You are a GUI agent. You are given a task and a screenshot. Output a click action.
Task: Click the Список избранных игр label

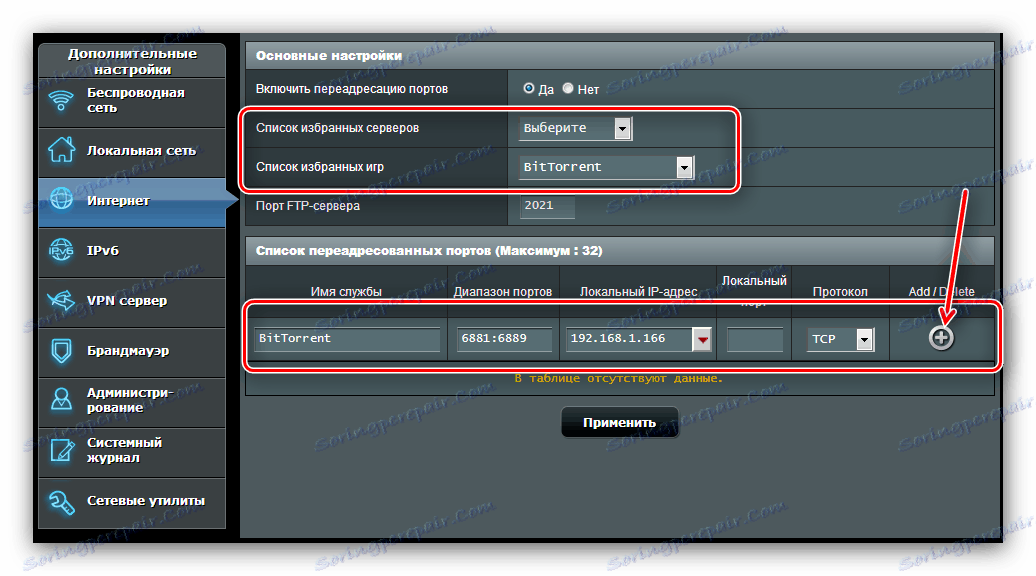320,166
